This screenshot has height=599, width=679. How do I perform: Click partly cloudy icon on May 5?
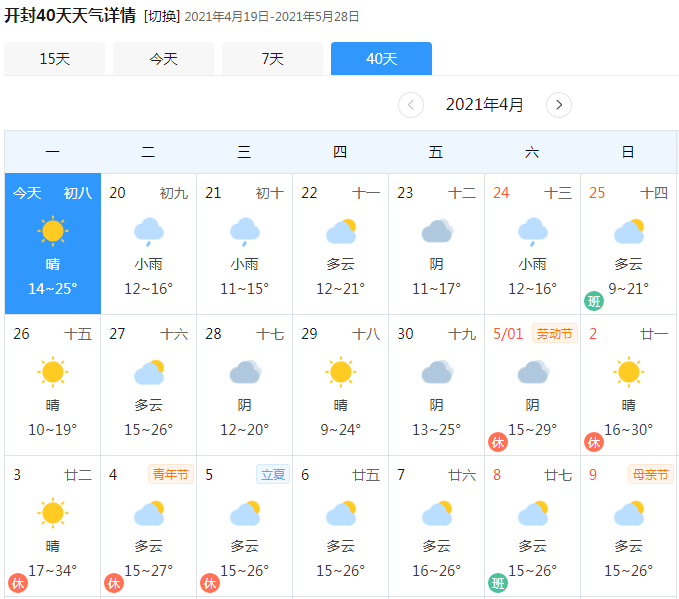tap(245, 514)
